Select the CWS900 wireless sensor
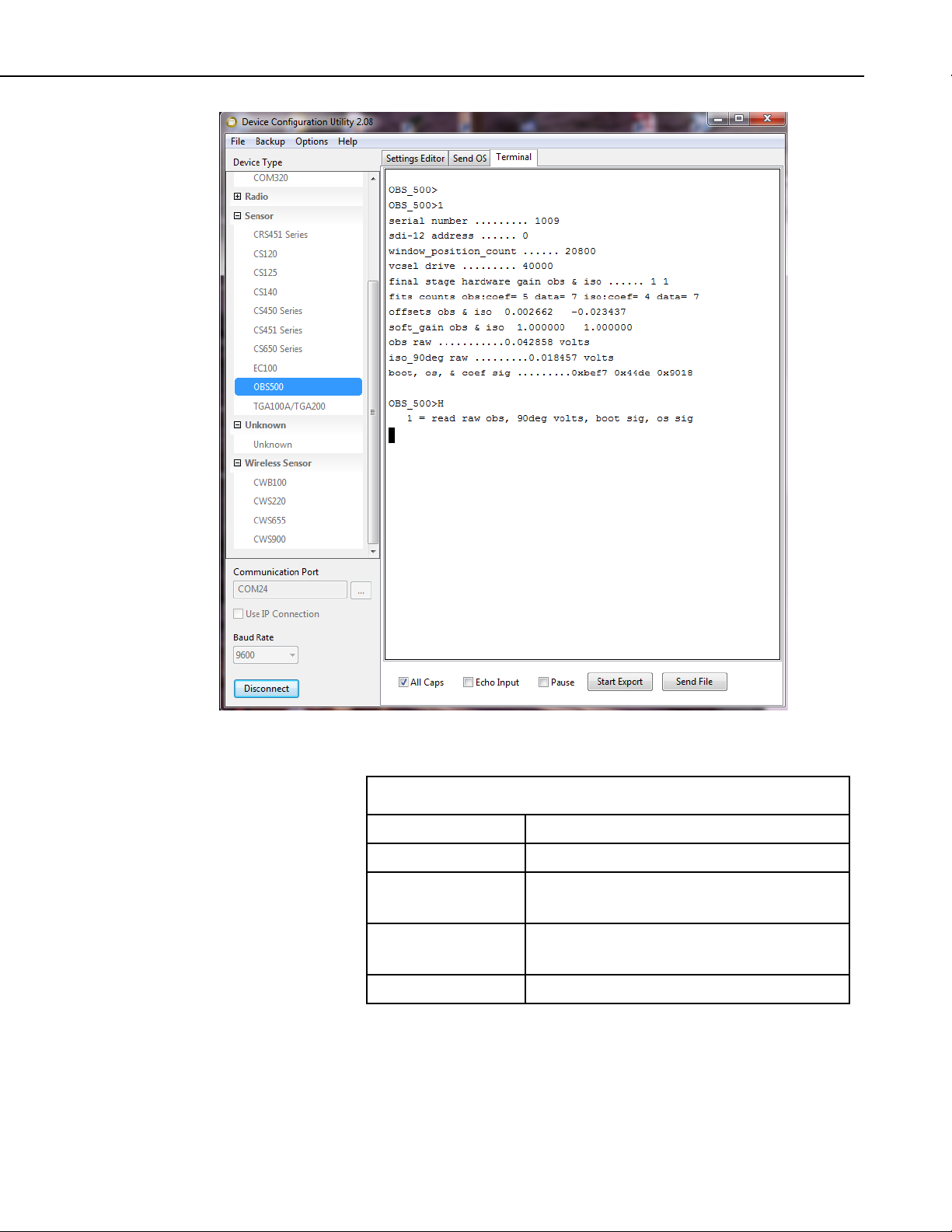Image resolution: width=952 pixels, height=1232 pixels. (270, 539)
